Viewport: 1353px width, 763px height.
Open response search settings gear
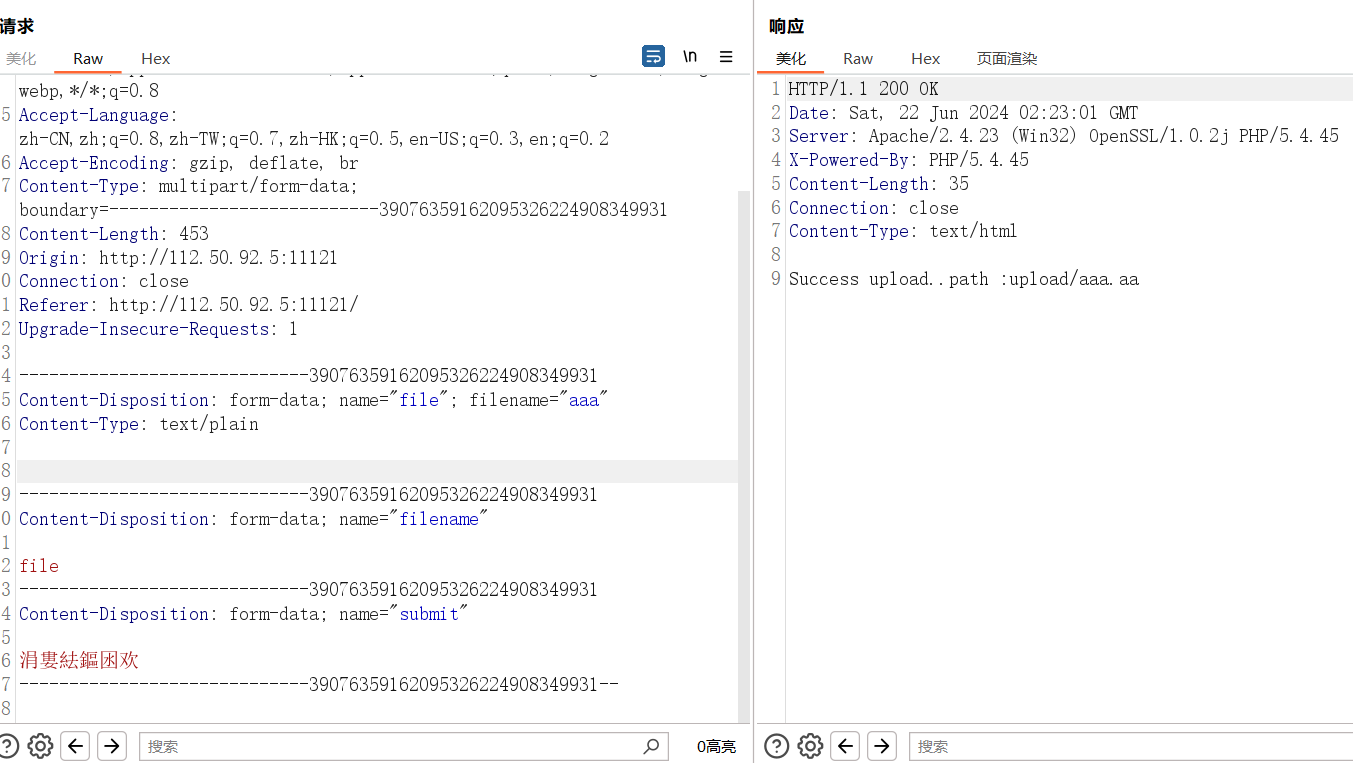(810, 746)
